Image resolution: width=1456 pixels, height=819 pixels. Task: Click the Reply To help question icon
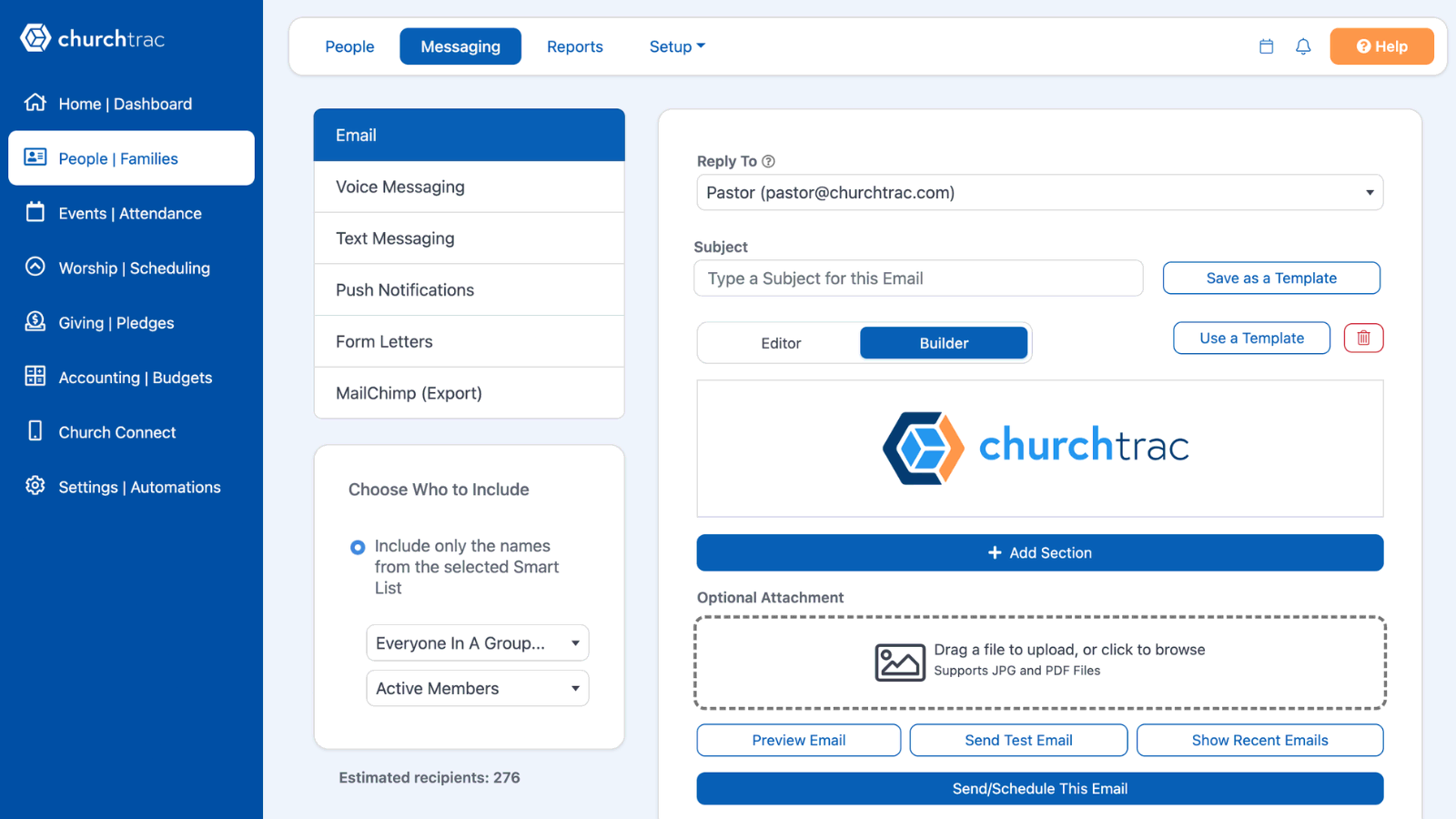click(x=768, y=161)
